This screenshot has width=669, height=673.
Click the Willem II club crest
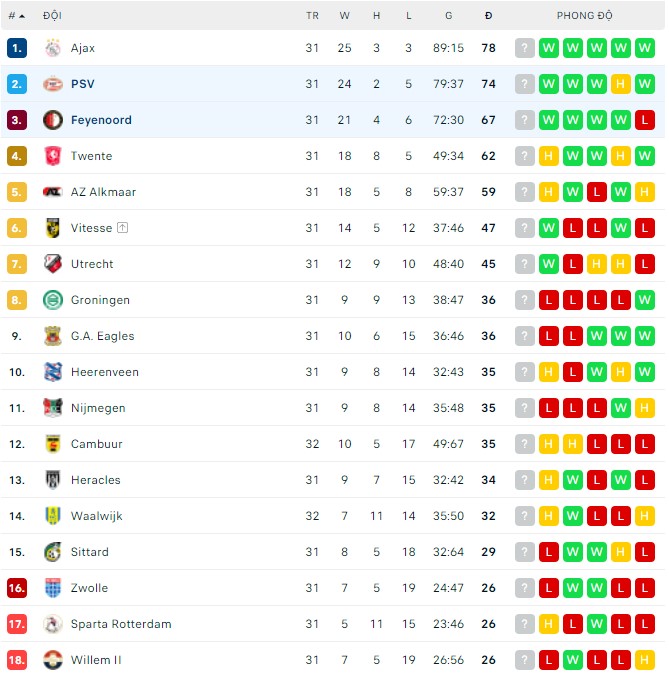pyautogui.click(x=53, y=660)
